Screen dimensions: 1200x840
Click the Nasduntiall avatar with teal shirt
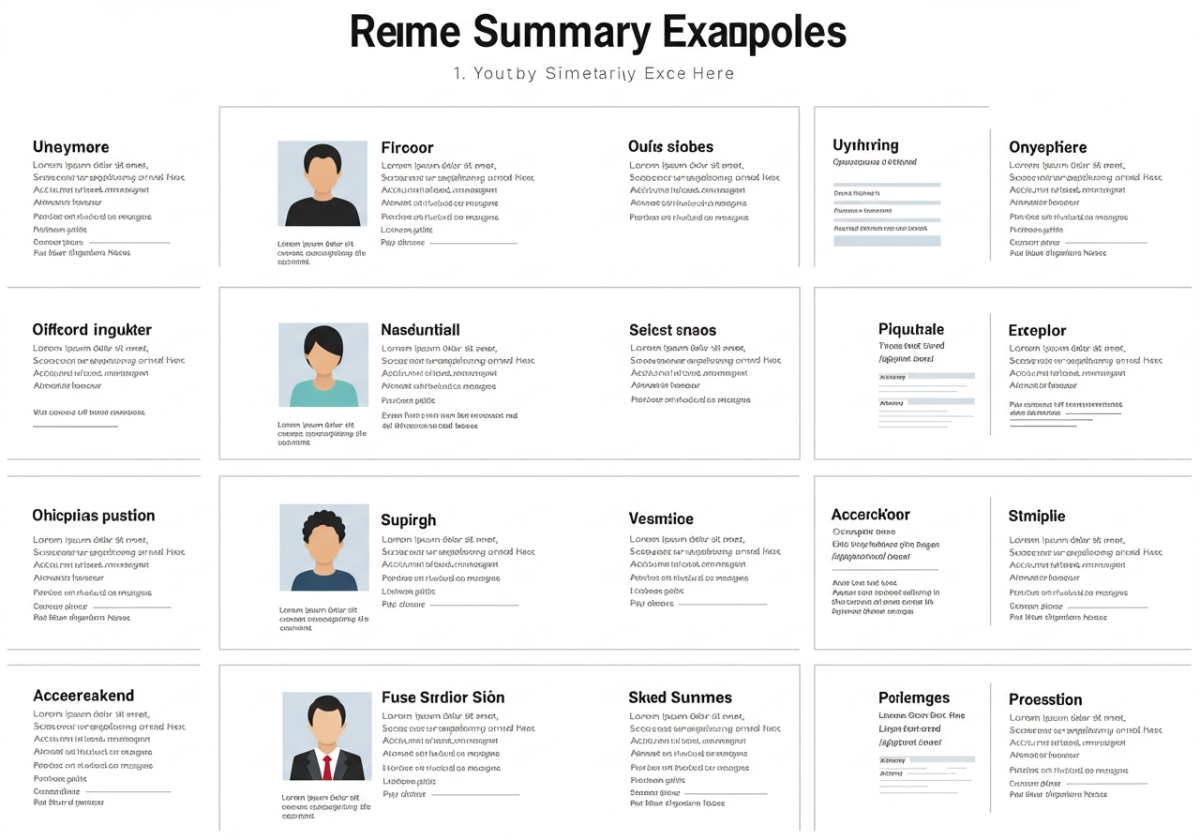pos(323,365)
